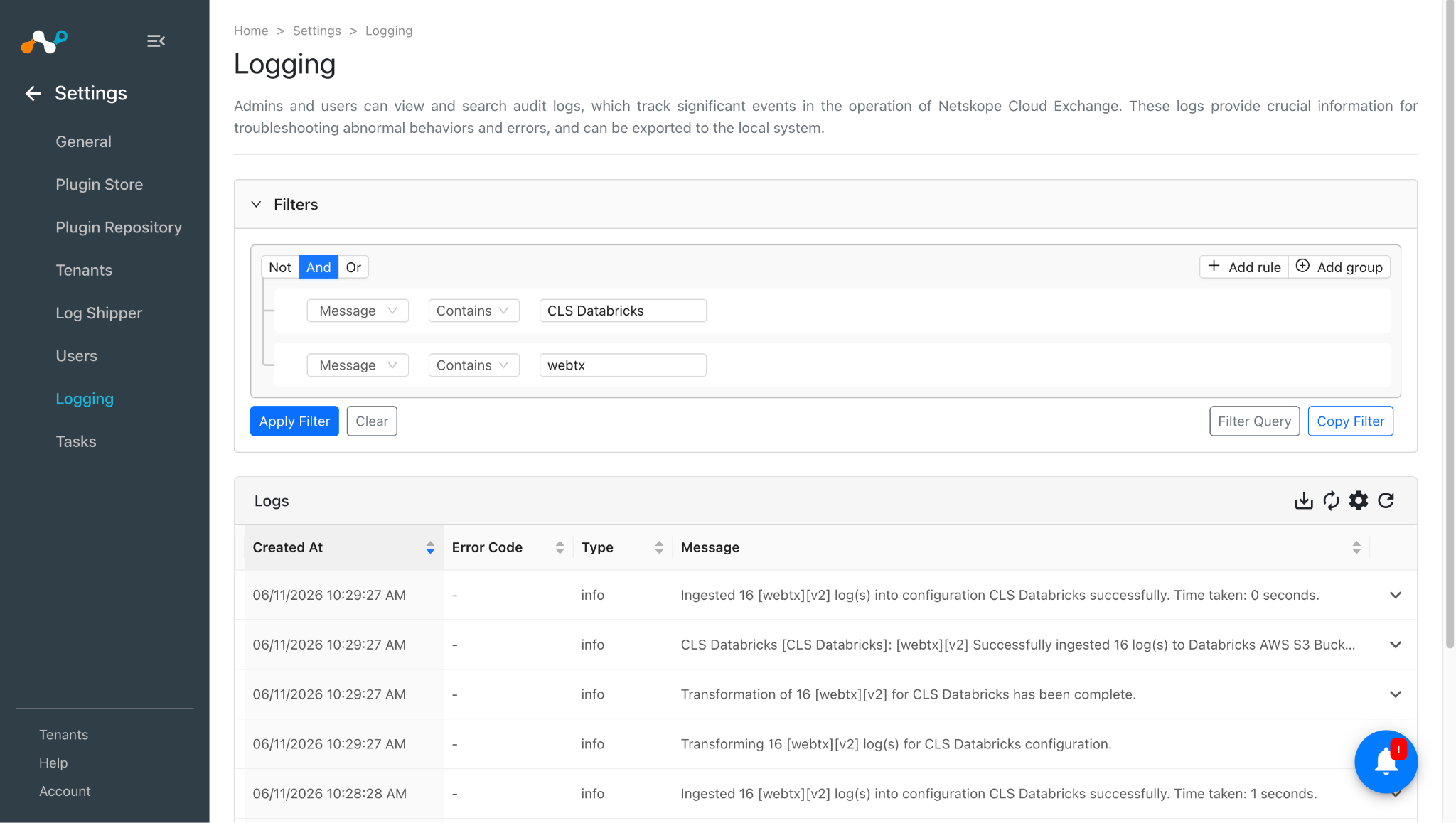The width and height of the screenshot is (1456, 823).
Task: Open the Message field dropdown for the CLS Databricks rule
Action: (x=358, y=311)
